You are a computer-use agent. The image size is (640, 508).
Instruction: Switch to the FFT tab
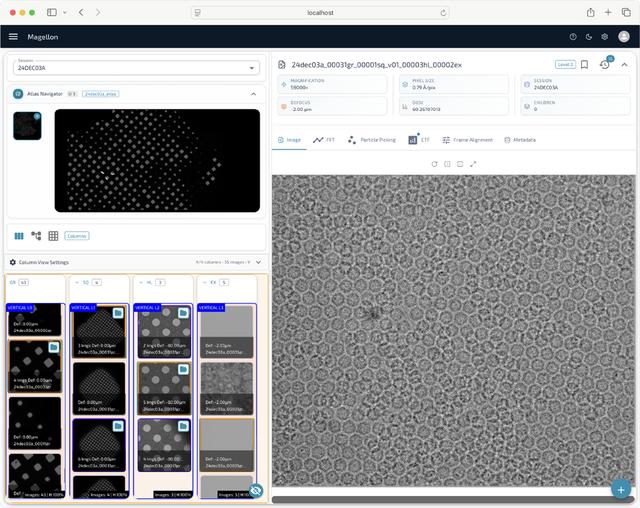pyautogui.click(x=324, y=140)
